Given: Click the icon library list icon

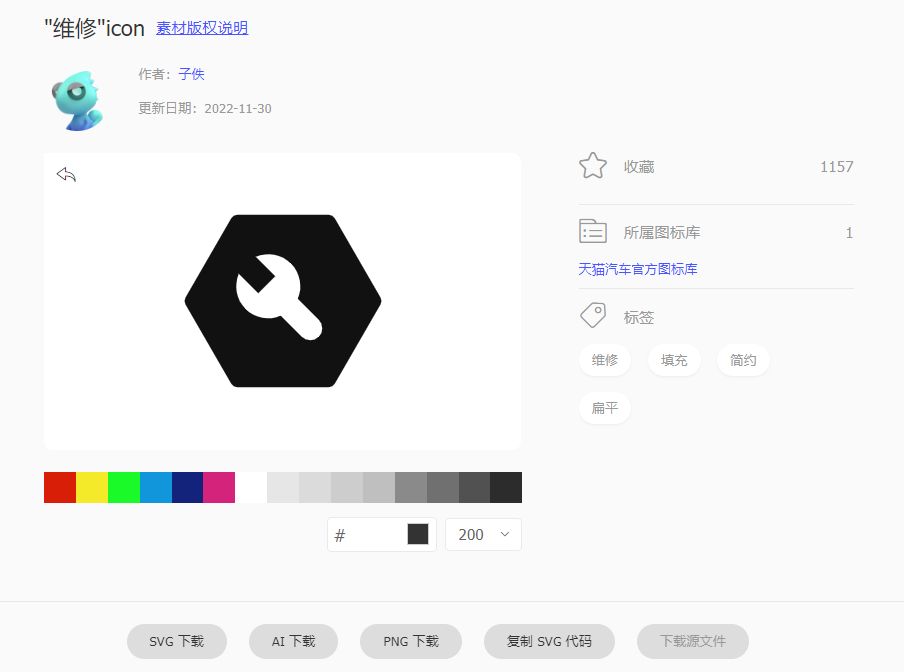Looking at the screenshot, I should (x=593, y=232).
